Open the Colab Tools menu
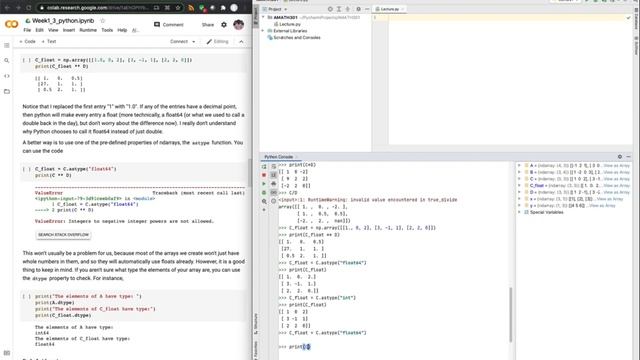Screen dimensions: 640x360 coord(107,30)
